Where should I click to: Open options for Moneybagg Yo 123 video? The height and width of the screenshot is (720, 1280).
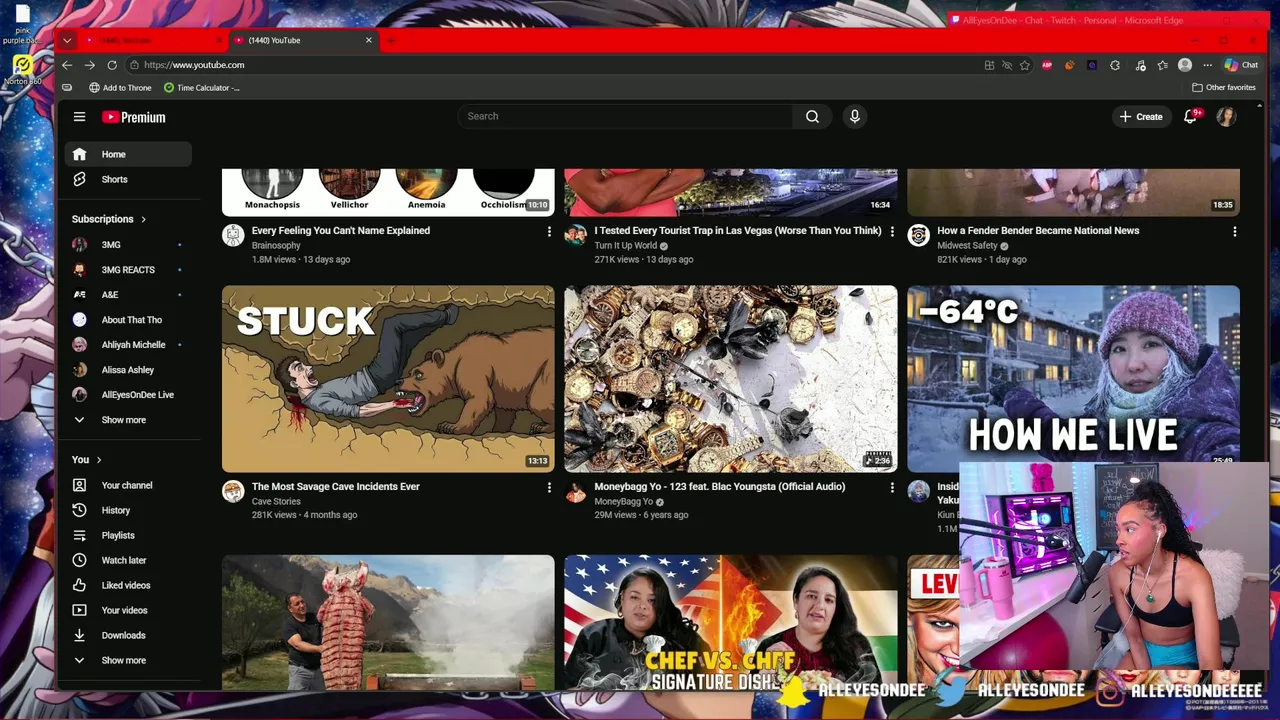[x=892, y=487]
